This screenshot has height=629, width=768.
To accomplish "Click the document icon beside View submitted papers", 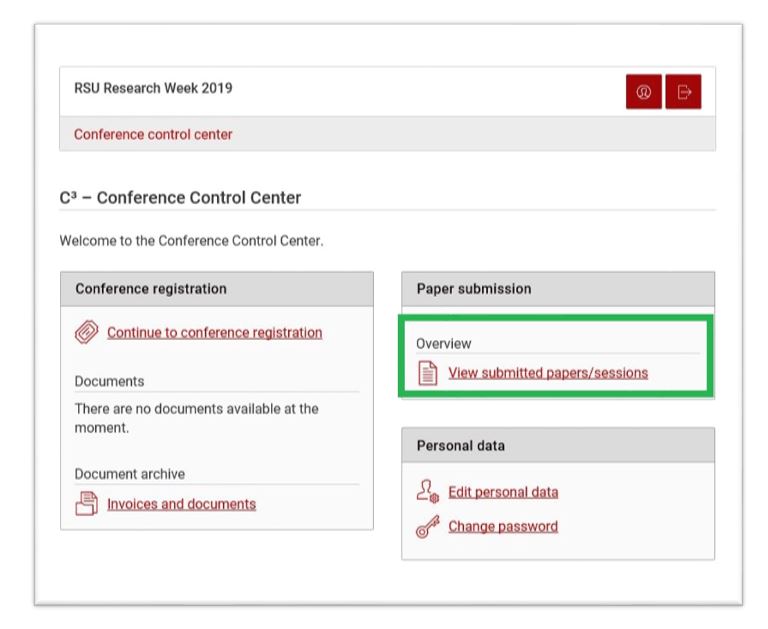I will tap(428, 374).
